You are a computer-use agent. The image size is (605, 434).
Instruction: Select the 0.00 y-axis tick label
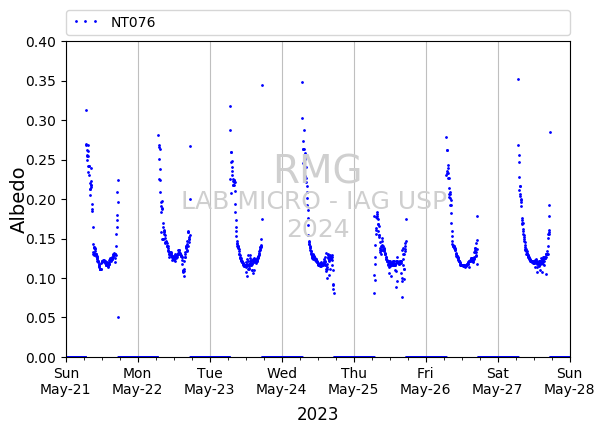click(41, 358)
